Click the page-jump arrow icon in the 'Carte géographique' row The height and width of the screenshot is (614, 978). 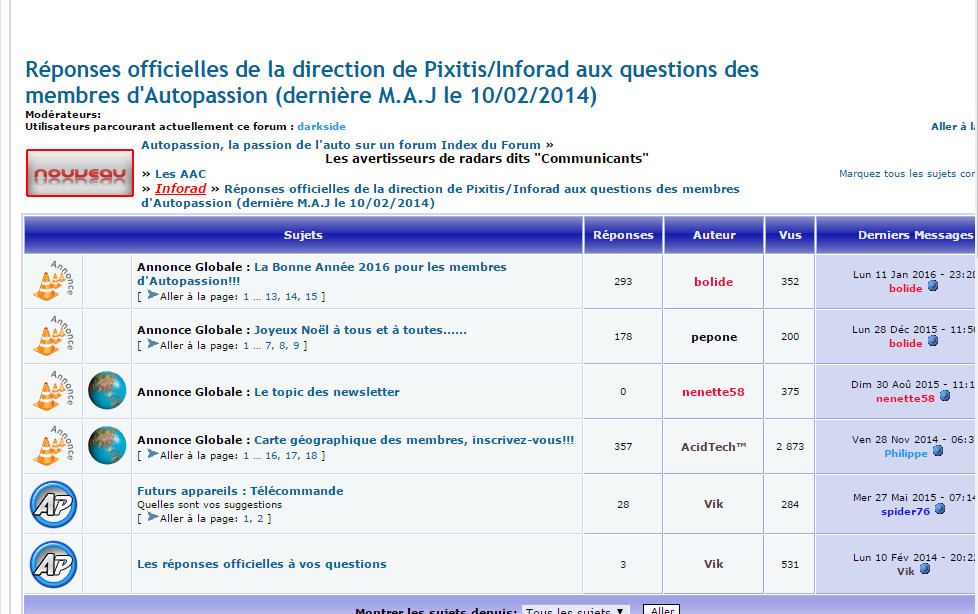[x=152, y=454]
